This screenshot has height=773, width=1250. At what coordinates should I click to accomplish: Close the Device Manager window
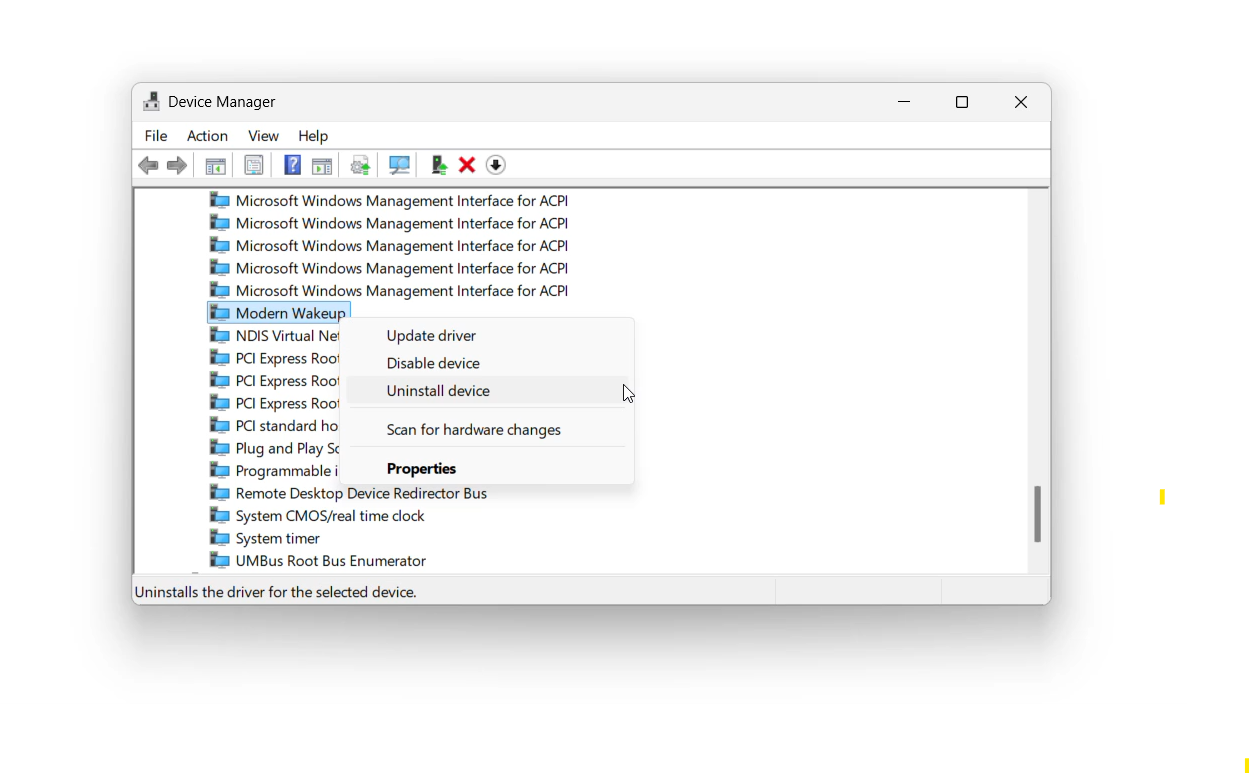click(1020, 102)
